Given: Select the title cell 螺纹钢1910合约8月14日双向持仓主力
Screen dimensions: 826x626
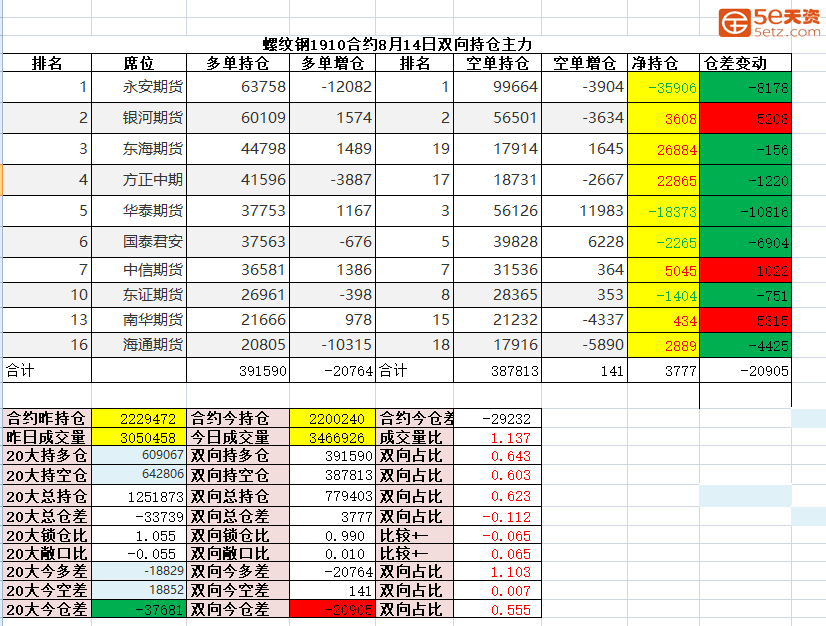Looking at the screenshot, I should click(397, 45).
